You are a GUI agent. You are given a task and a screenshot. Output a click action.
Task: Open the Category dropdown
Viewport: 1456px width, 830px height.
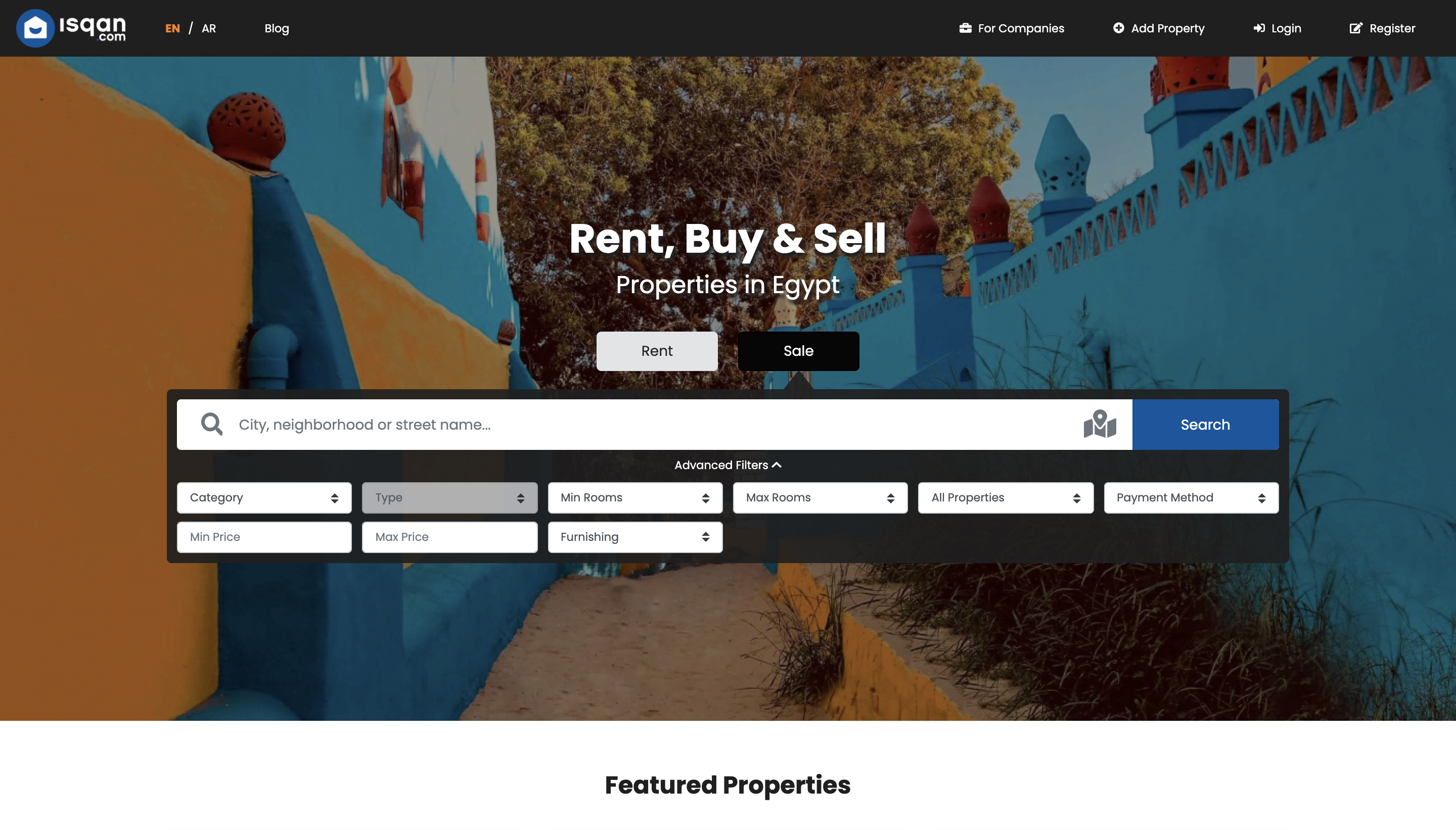coord(264,497)
